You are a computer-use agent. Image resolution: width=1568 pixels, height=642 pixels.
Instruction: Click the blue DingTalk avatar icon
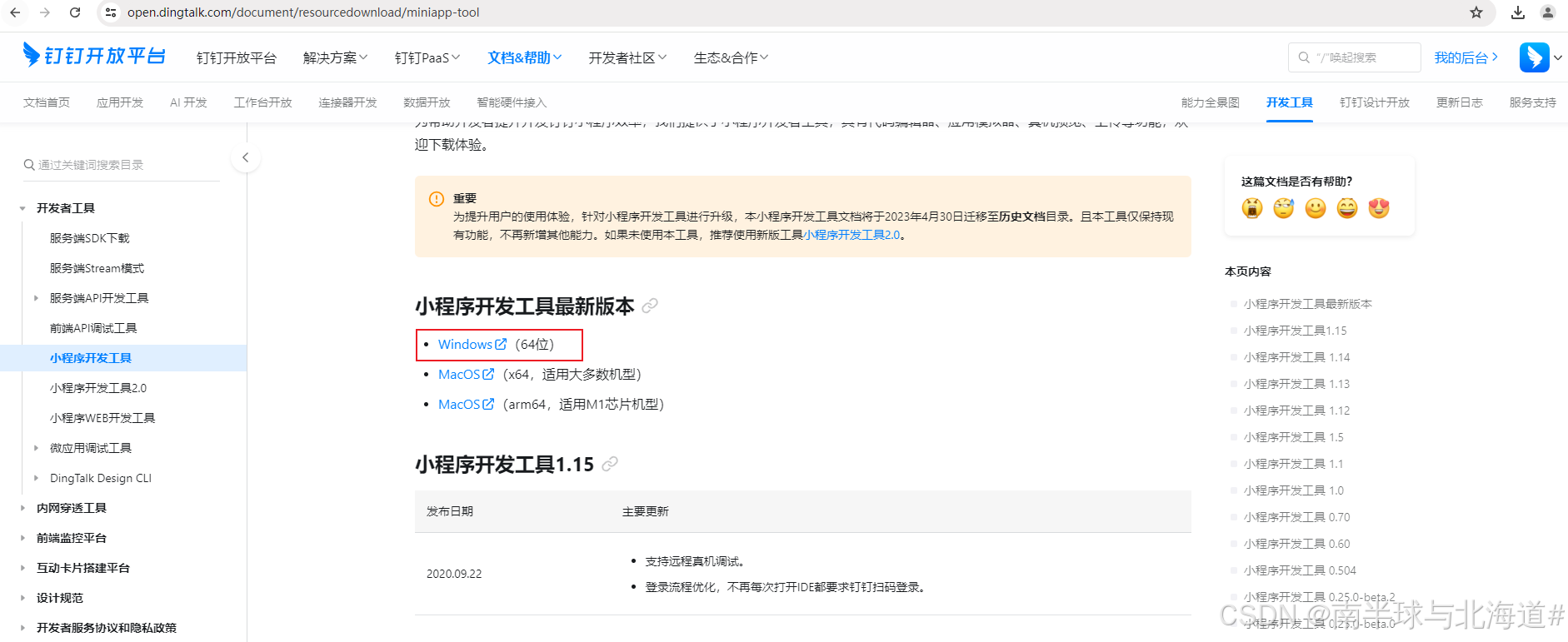[1534, 57]
